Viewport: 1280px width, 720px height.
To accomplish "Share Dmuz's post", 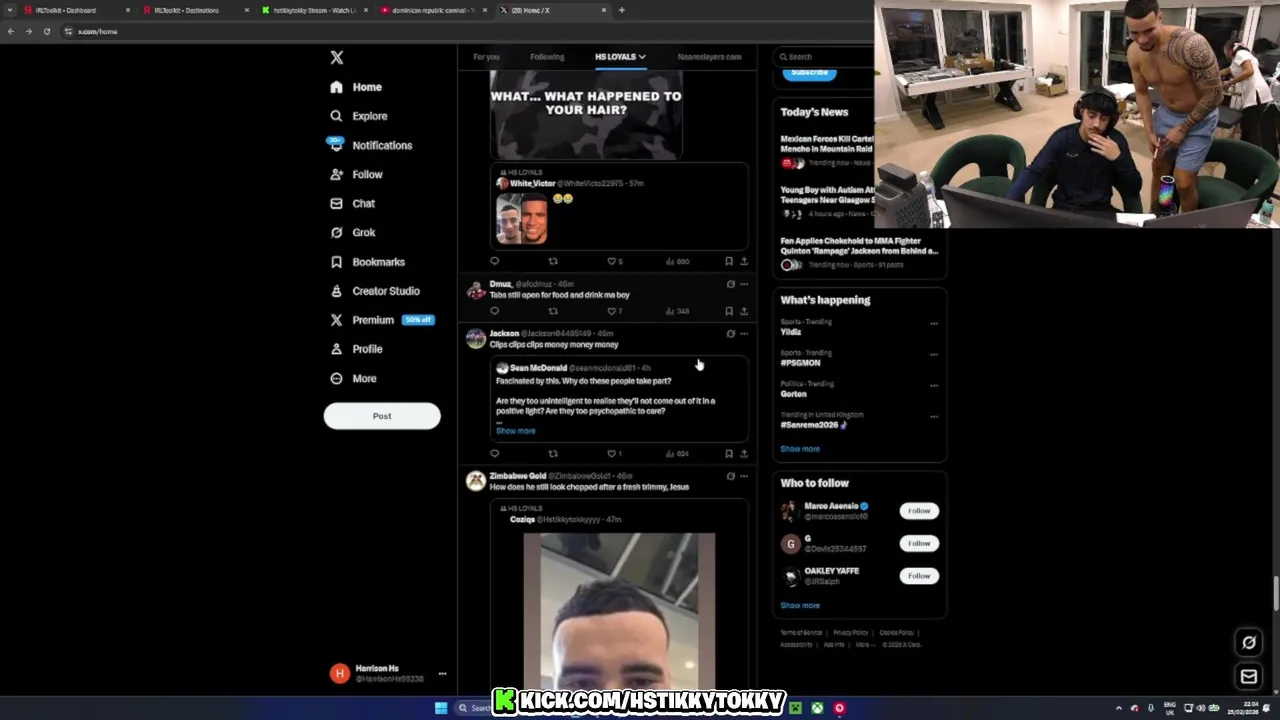I will click(743, 311).
